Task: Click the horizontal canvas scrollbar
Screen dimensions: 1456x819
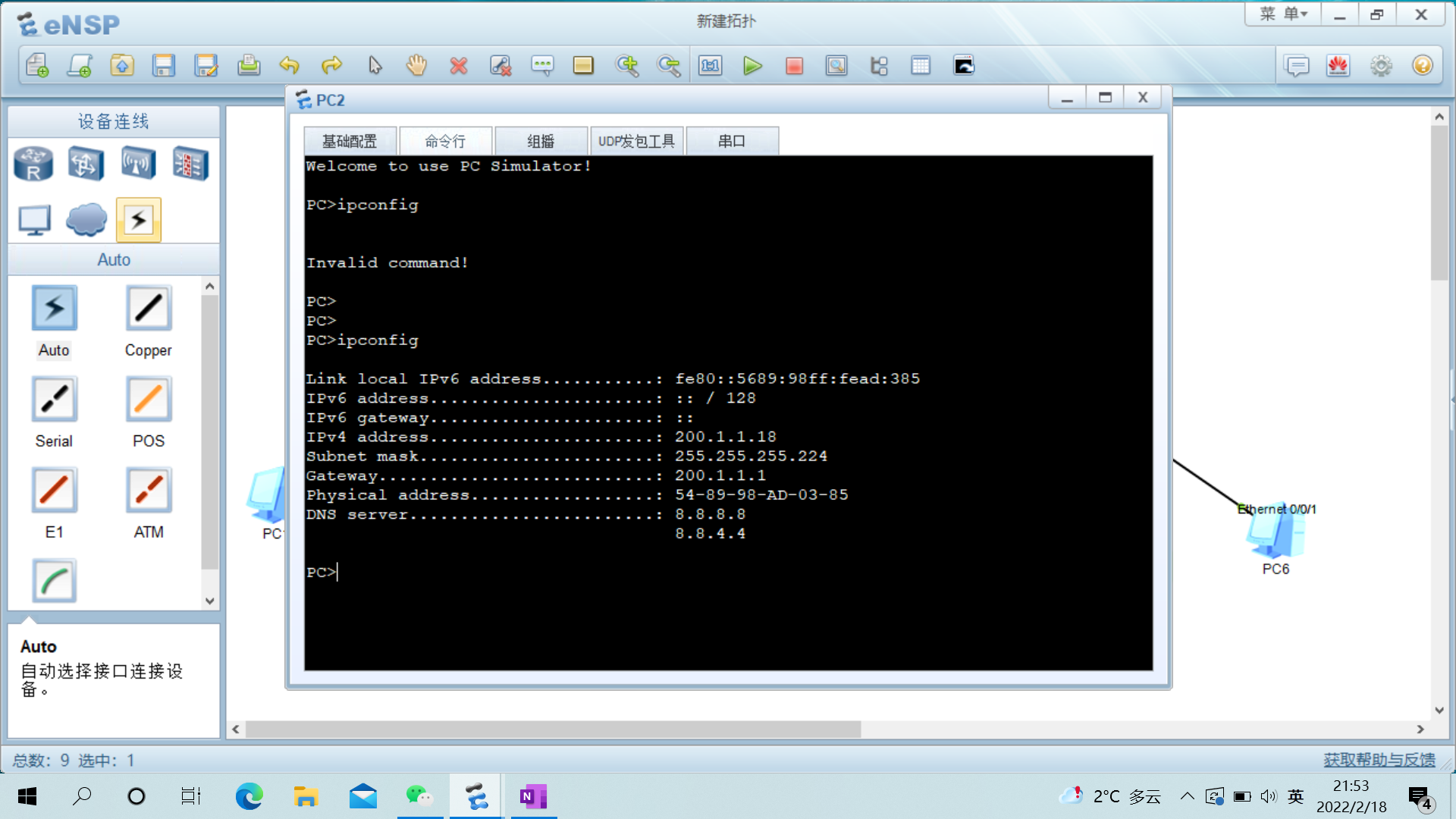Action: click(x=554, y=730)
